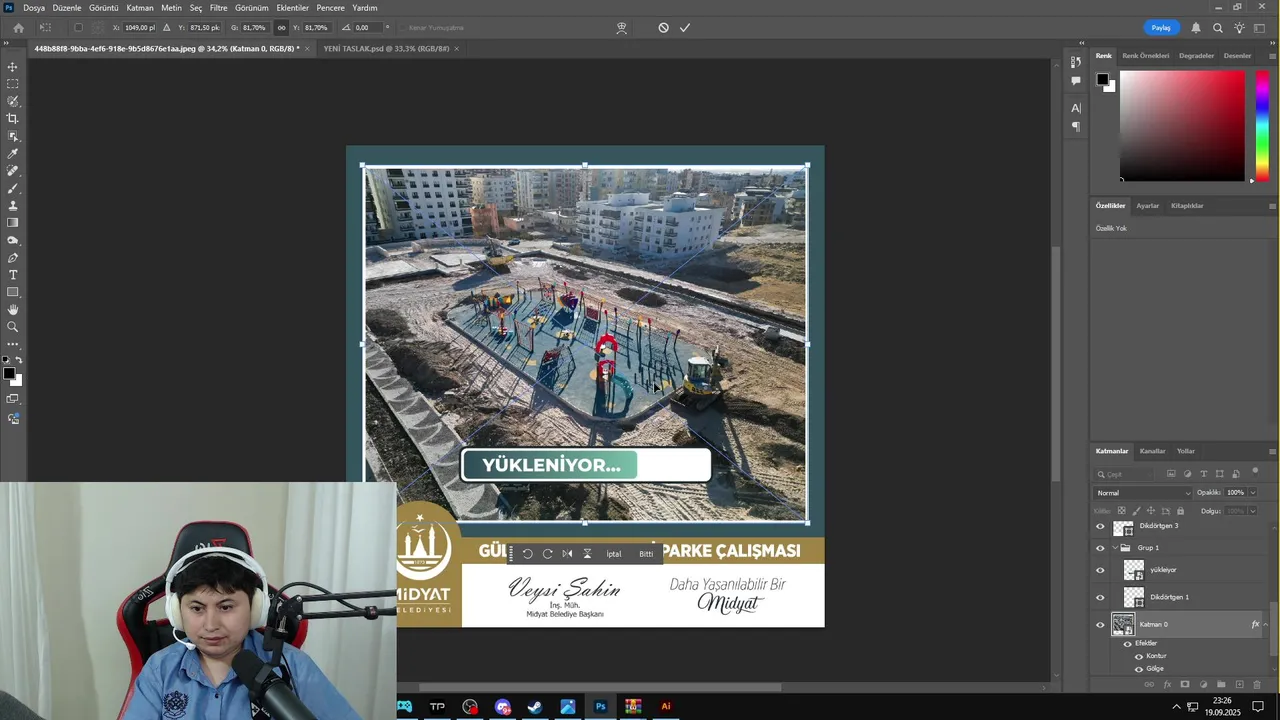Open the Normal blend mode dropdown

[x=1143, y=493]
